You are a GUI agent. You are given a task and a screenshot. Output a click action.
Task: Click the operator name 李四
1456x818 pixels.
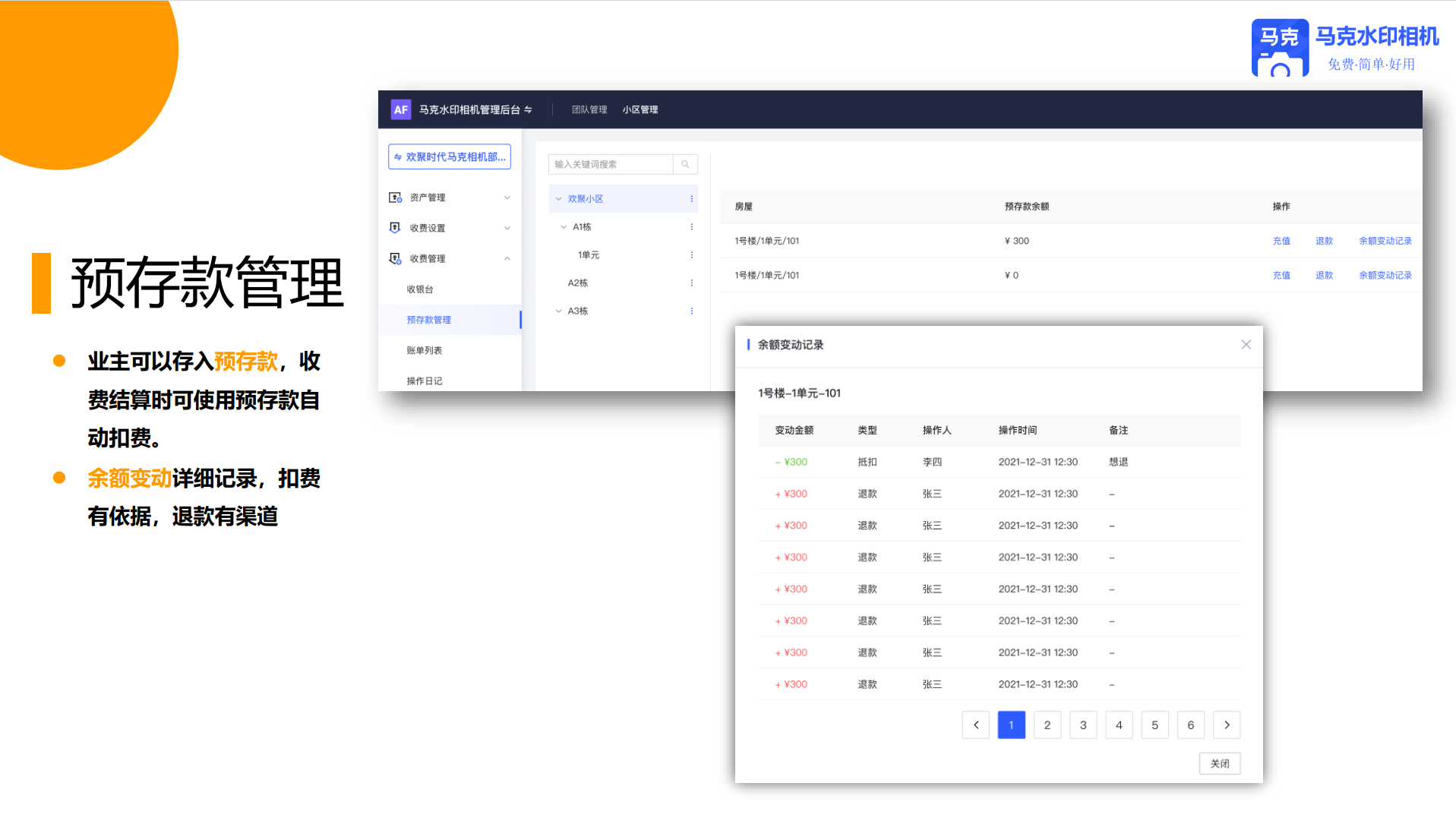click(x=932, y=463)
